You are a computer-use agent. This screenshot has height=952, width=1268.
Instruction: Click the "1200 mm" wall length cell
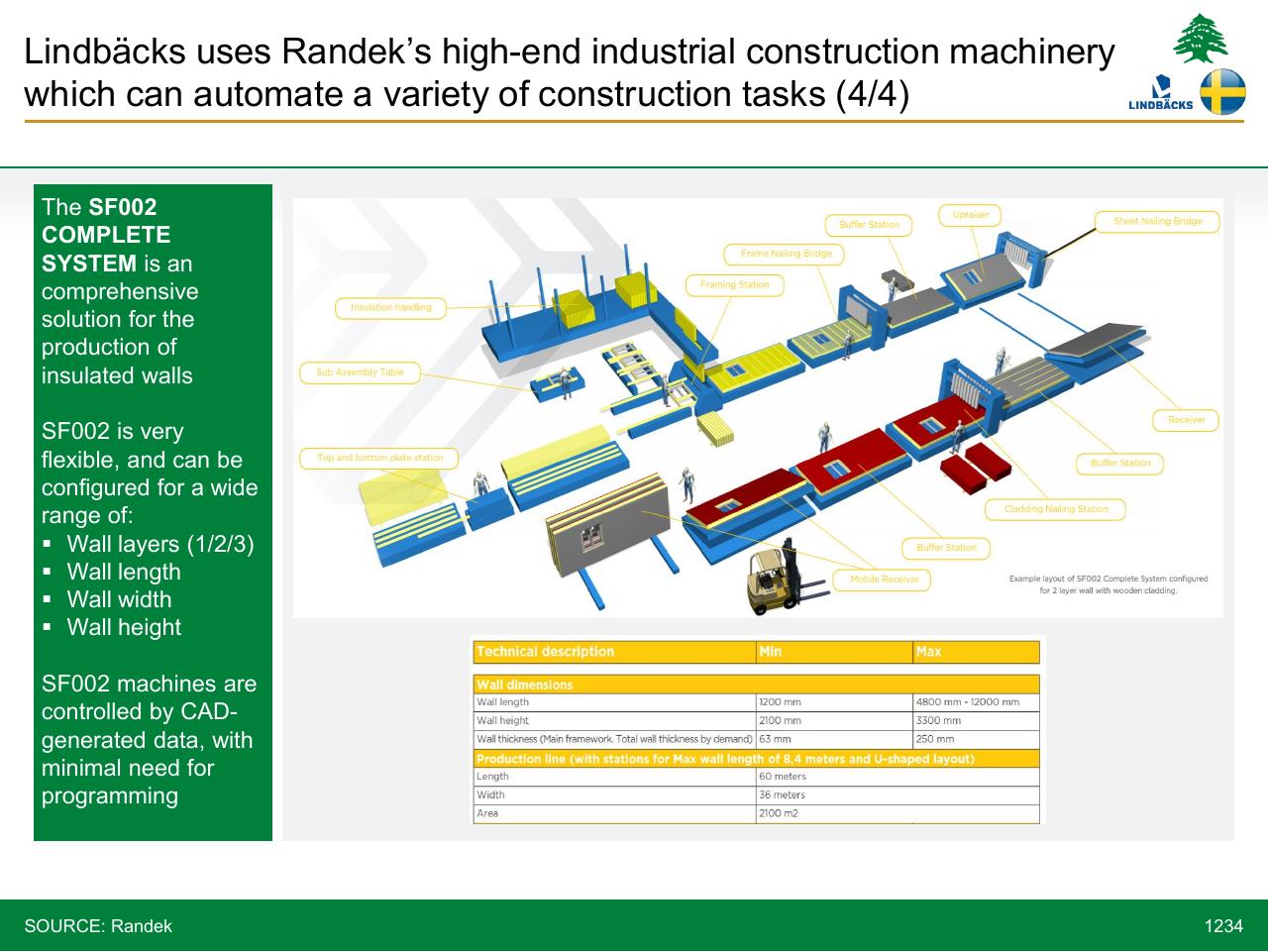834,702
